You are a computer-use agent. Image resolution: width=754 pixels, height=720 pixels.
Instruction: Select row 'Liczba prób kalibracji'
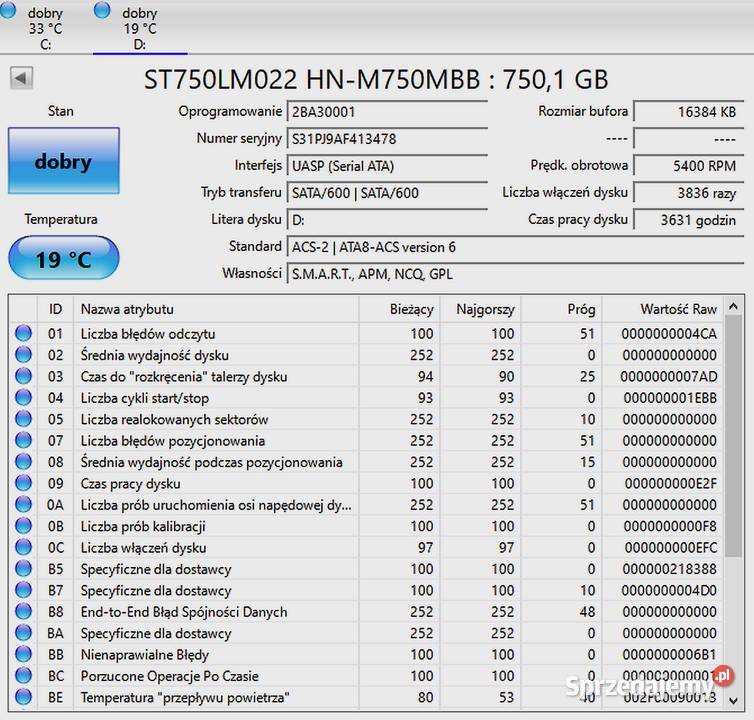tap(365, 526)
